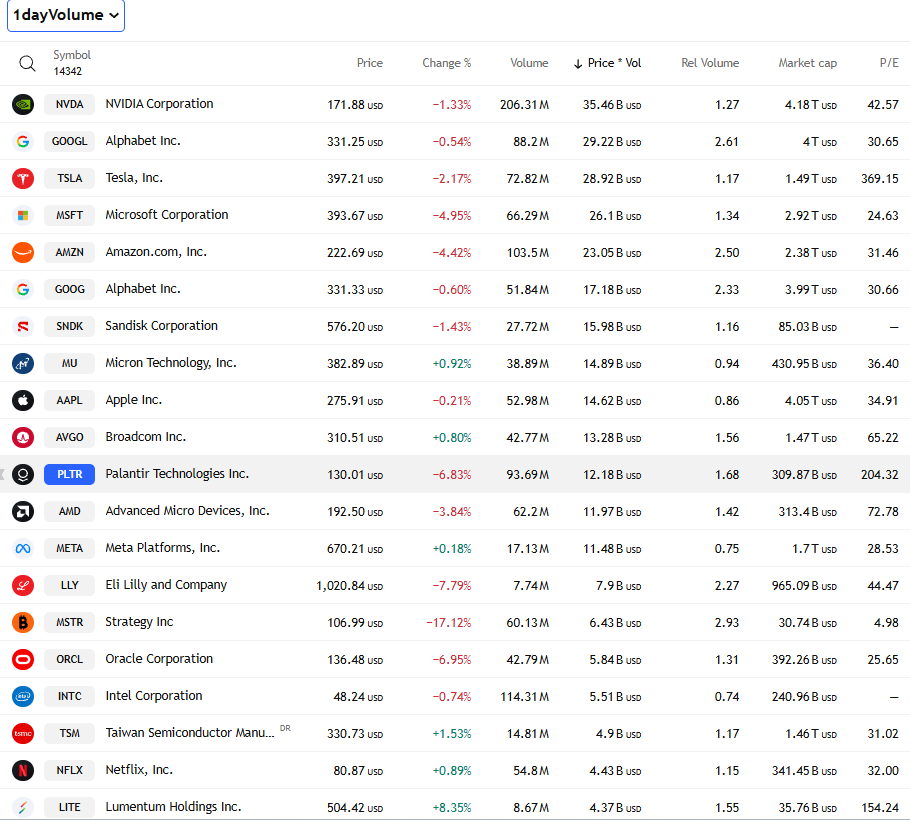Image resolution: width=910 pixels, height=820 pixels.
Task: Click the Microsoft Corporation company name
Action: (167, 215)
